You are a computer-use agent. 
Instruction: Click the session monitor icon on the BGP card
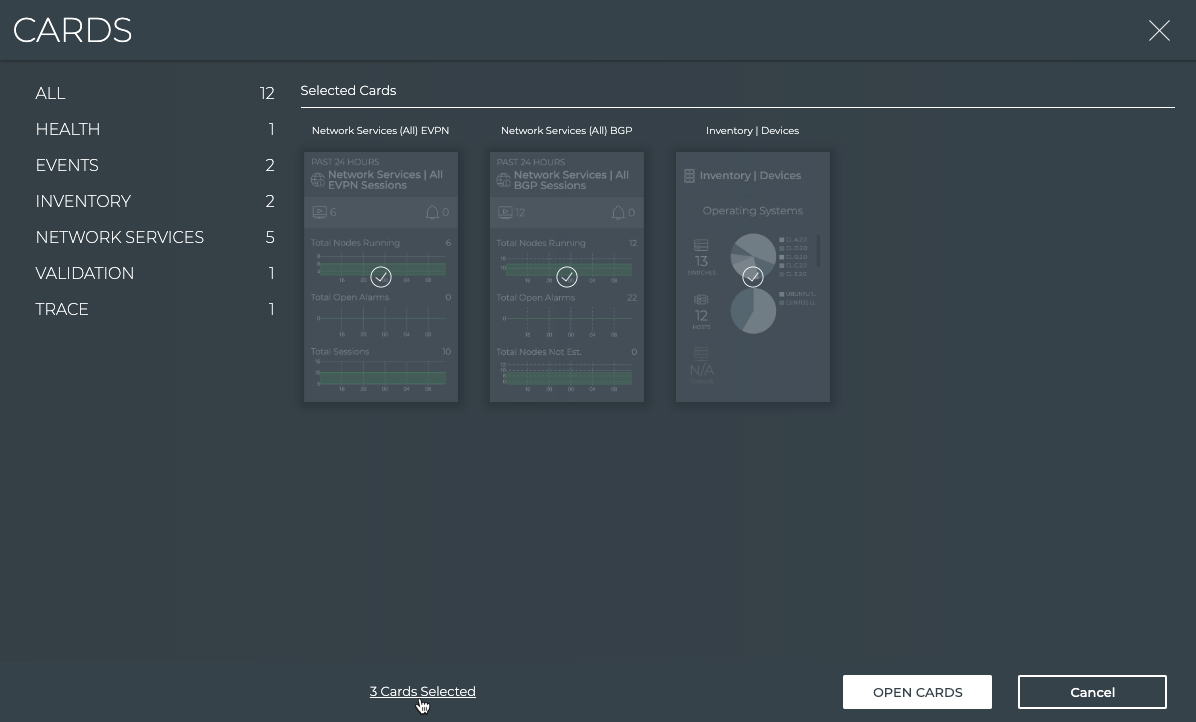505,212
